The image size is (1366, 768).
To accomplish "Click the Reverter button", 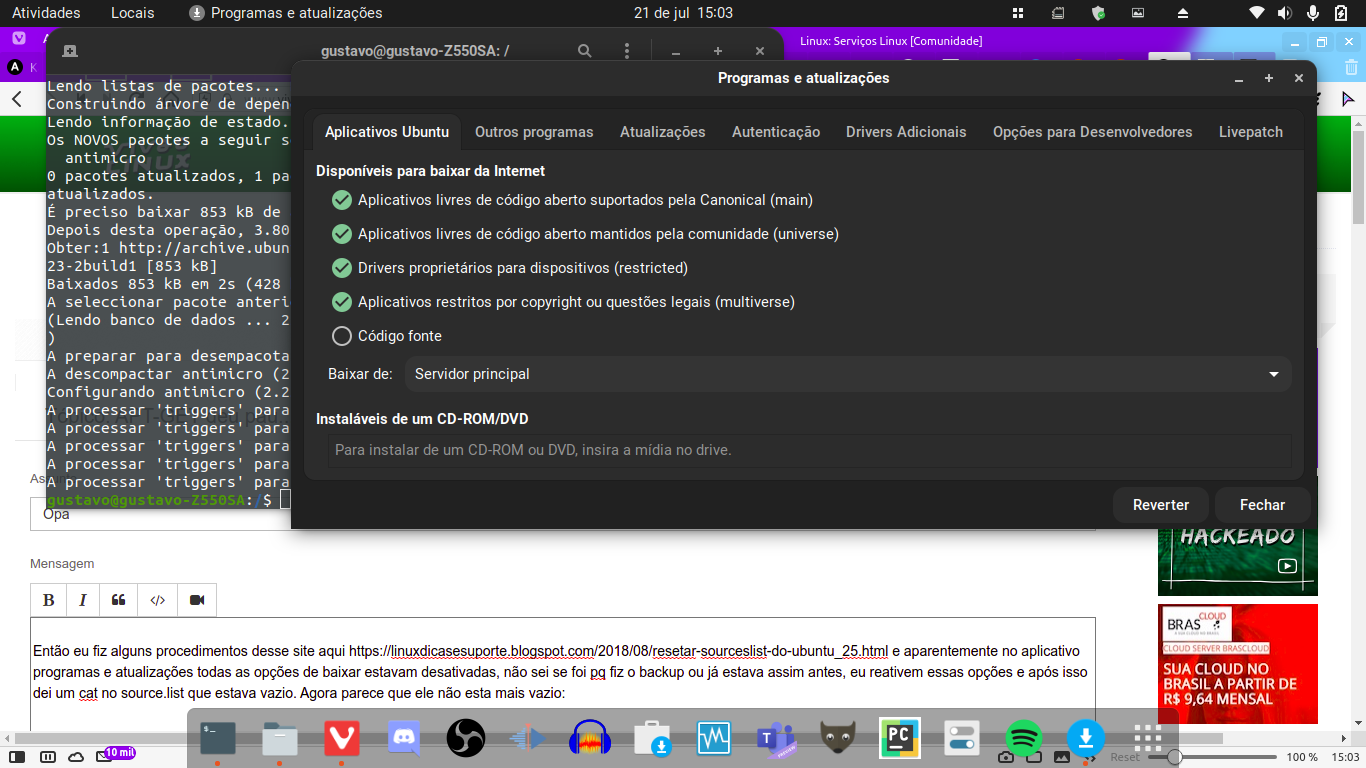I will tap(1160, 505).
